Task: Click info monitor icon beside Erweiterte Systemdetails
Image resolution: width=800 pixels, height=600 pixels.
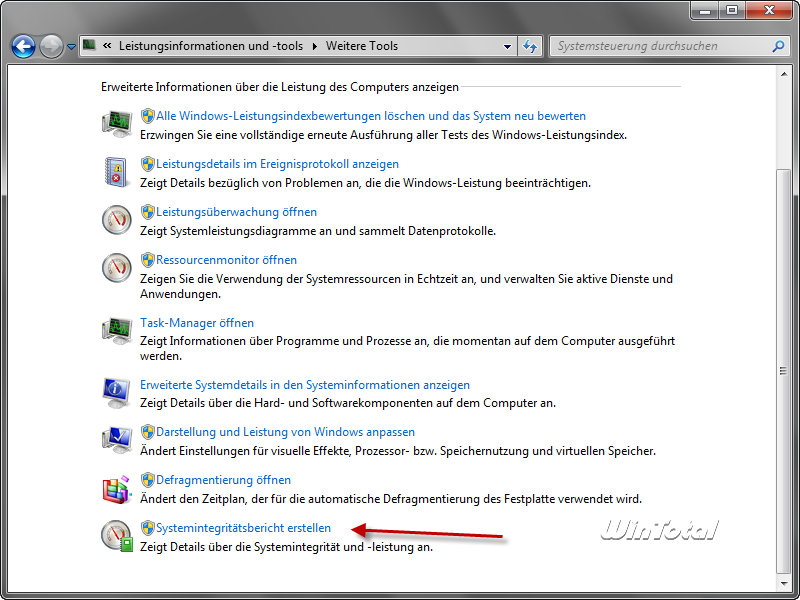Action: pos(117,393)
